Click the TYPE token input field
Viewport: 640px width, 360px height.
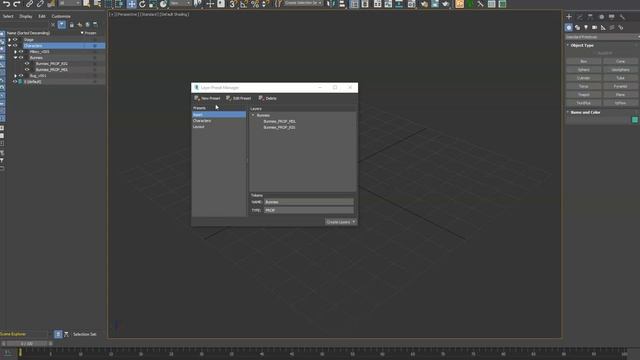point(309,210)
